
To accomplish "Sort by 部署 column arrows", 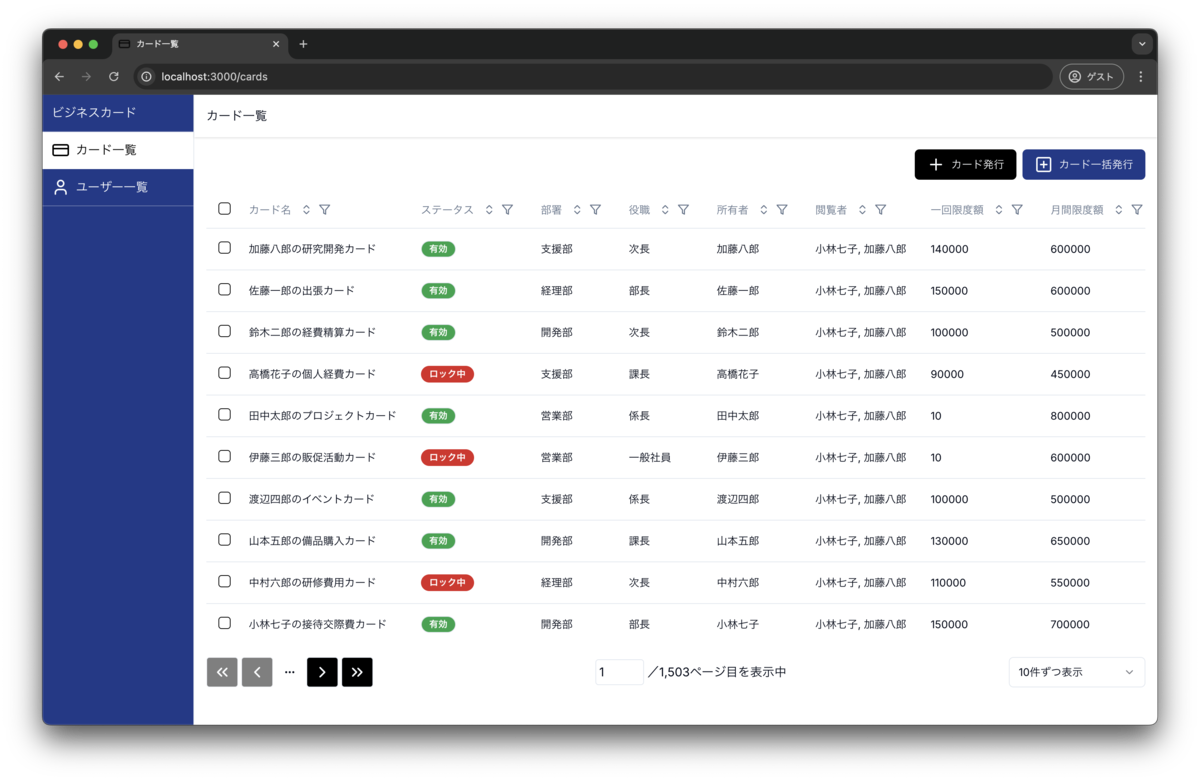I will (577, 210).
